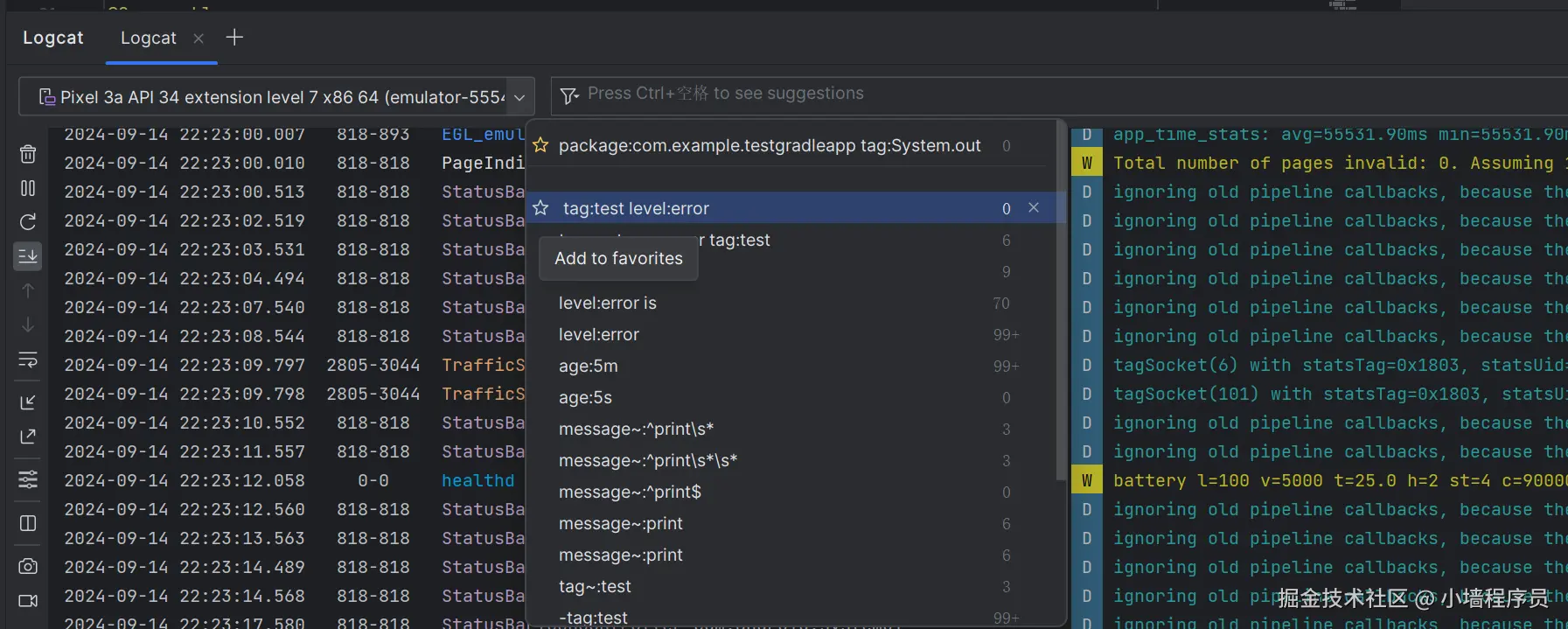1568x629 pixels.
Task: Select the level:error is history entry
Action: 607,304
